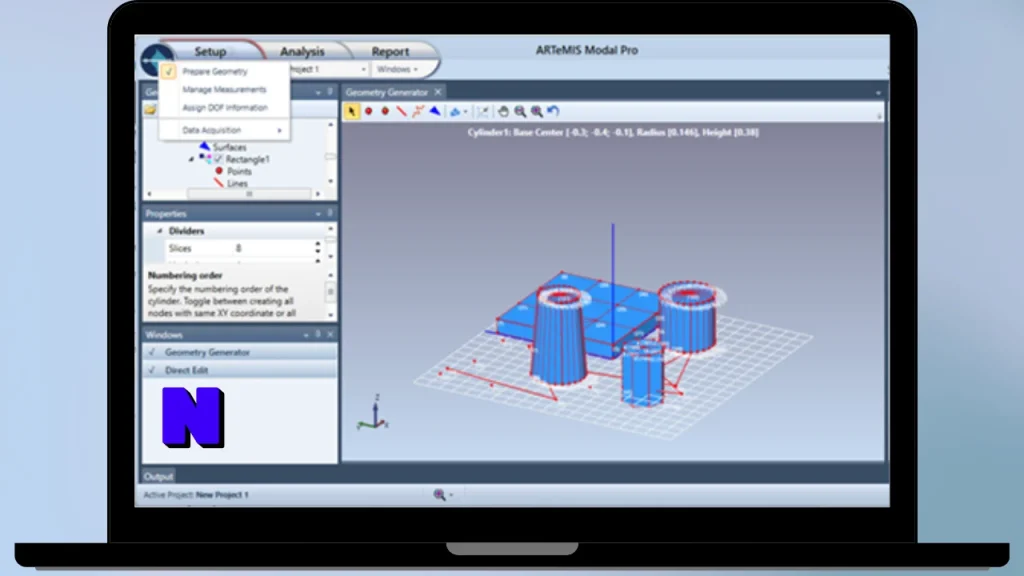Toggle Direct Edit window checkmark
This screenshot has height=576, width=1024.
(152, 370)
